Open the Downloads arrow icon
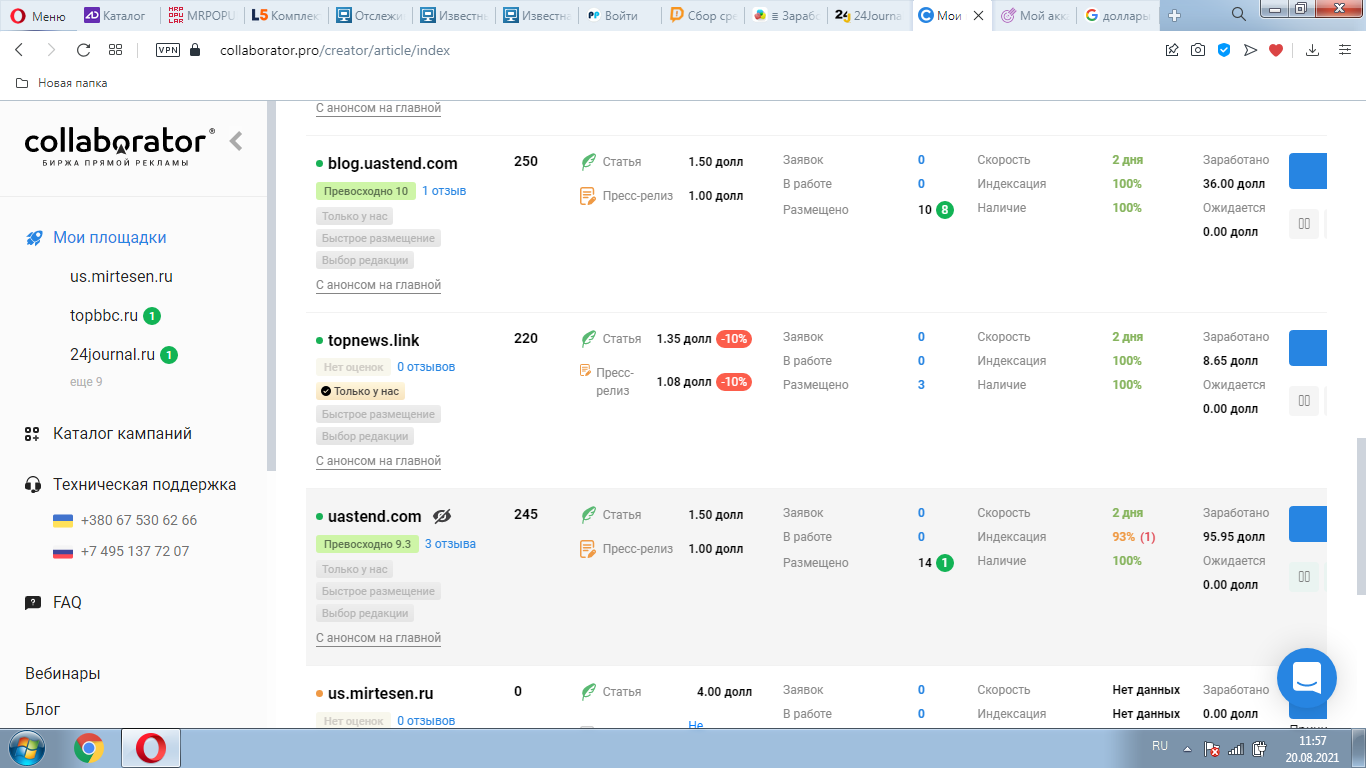The image size is (1366, 768). tap(1313, 50)
